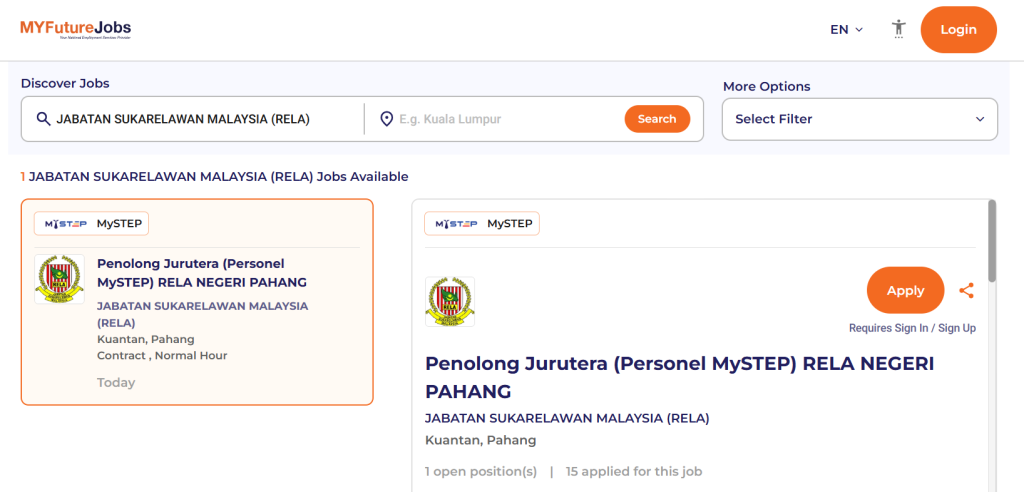Click the job keyword search field
Screen dimensions: 1024x492
click(200, 119)
